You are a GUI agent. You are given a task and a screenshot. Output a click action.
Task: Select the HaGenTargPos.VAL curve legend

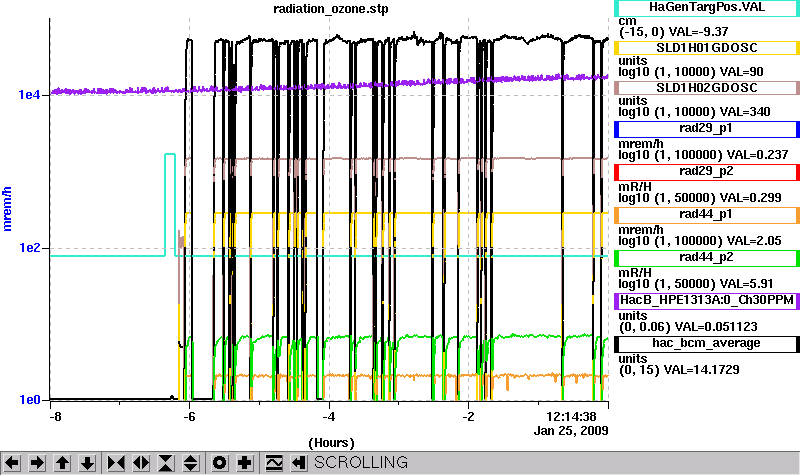(x=707, y=7)
